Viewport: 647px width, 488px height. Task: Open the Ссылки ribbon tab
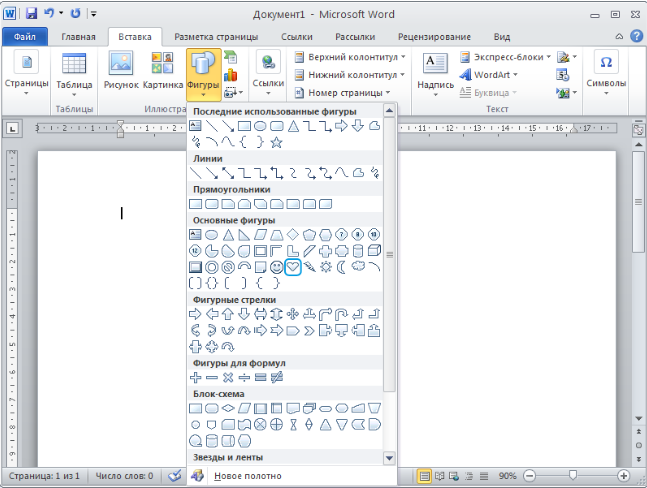click(297, 37)
